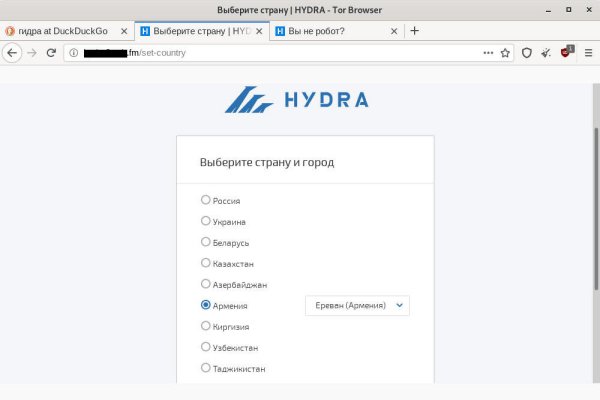
Task: Open a new tab with plus button
Action: [415, 30]
